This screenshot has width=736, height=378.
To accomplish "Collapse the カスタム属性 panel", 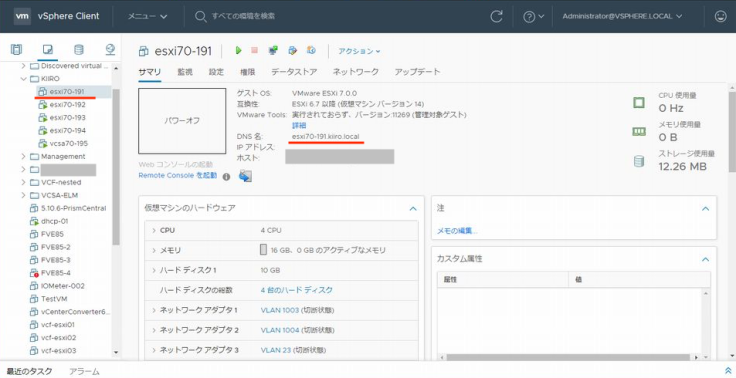I will point(705,259).
